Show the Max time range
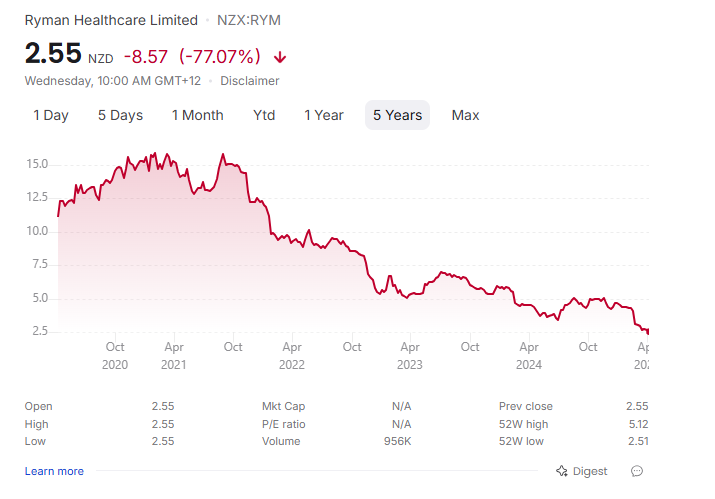Screen dimensions: 715x499 pyautogui.click(x=465, y=115)
